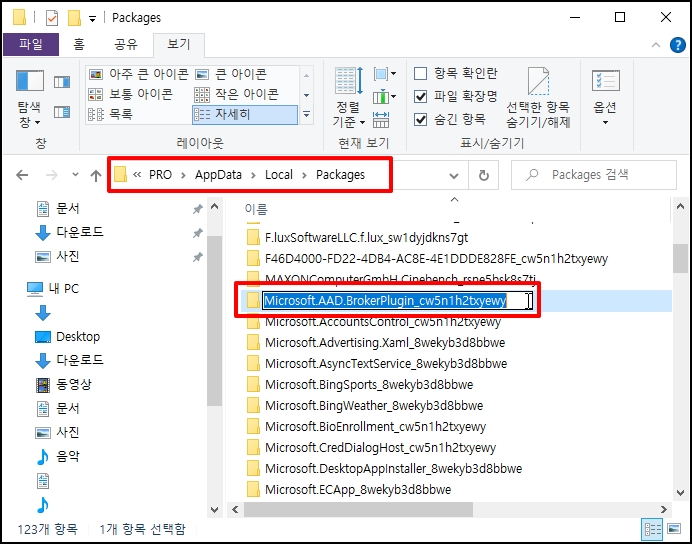Refresh the Packages folder view

pos(484,176)
